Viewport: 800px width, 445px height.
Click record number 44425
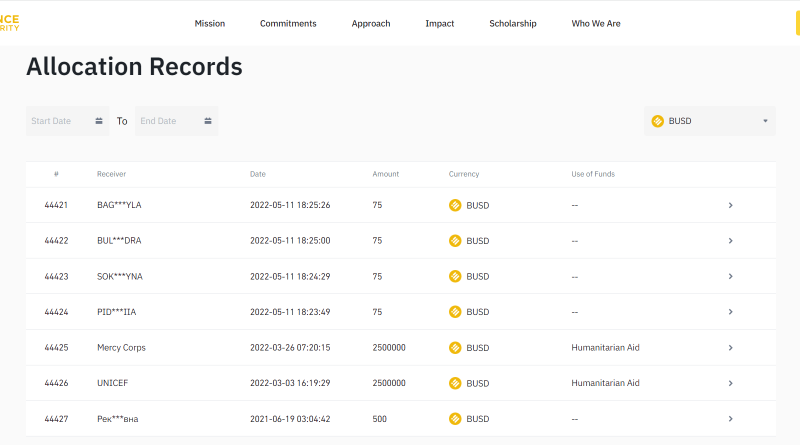click(56, 348)
